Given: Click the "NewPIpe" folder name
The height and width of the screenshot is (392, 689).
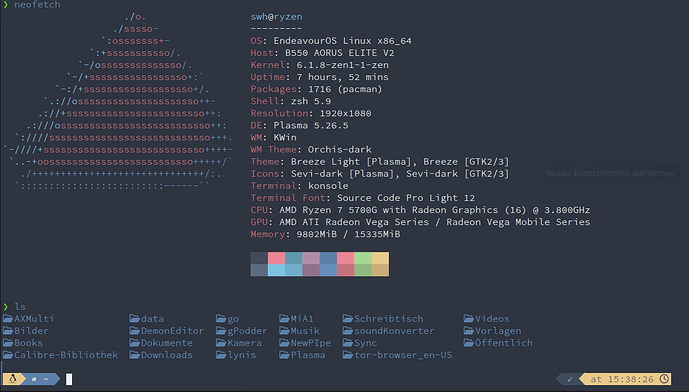Looking at the screenshot, I should [311, 343].
